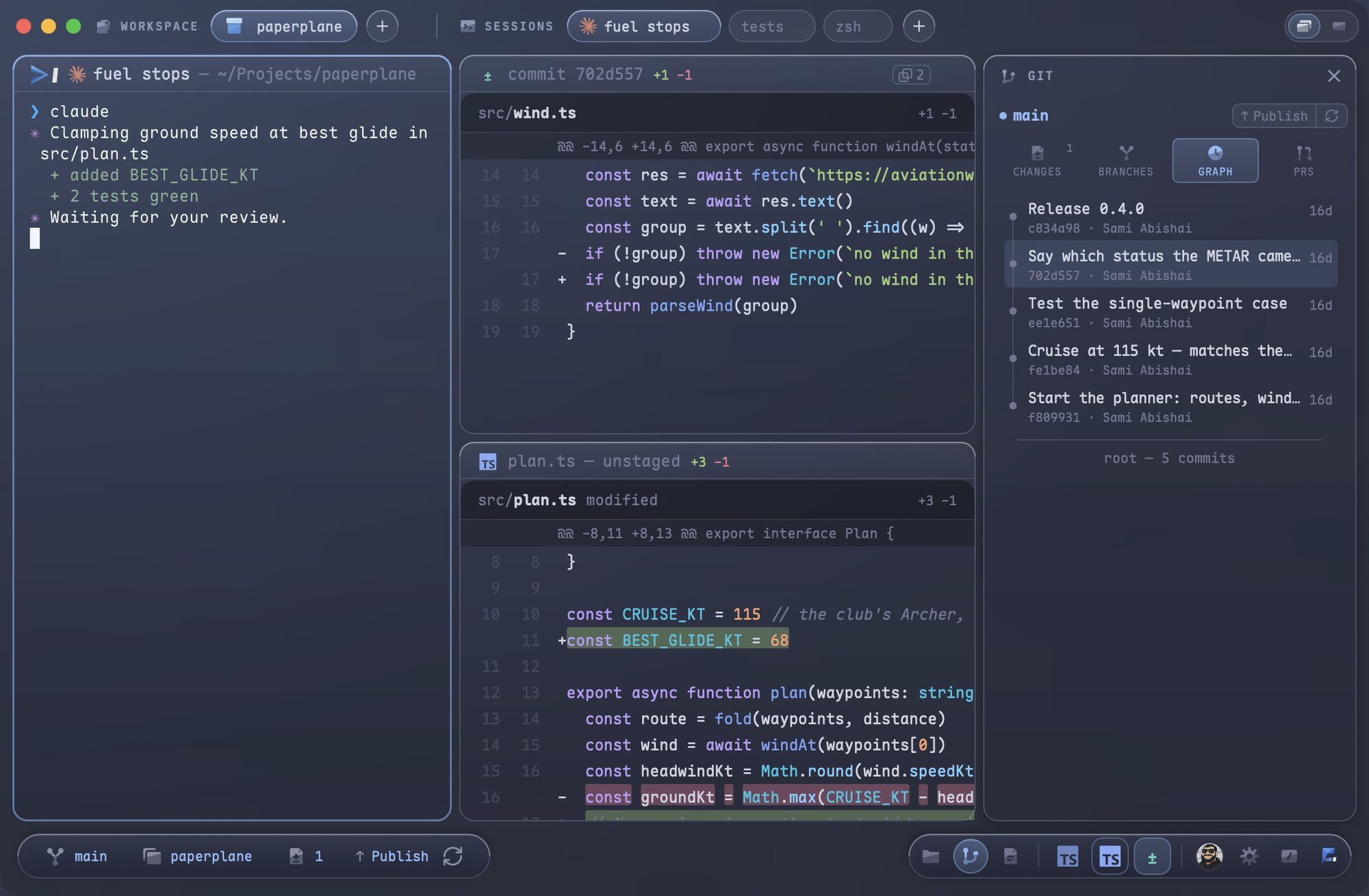Screen dimensions: 1369x896
Task: Click the TS icon in plan.ts unstaged header
Action: coord(487,462)
